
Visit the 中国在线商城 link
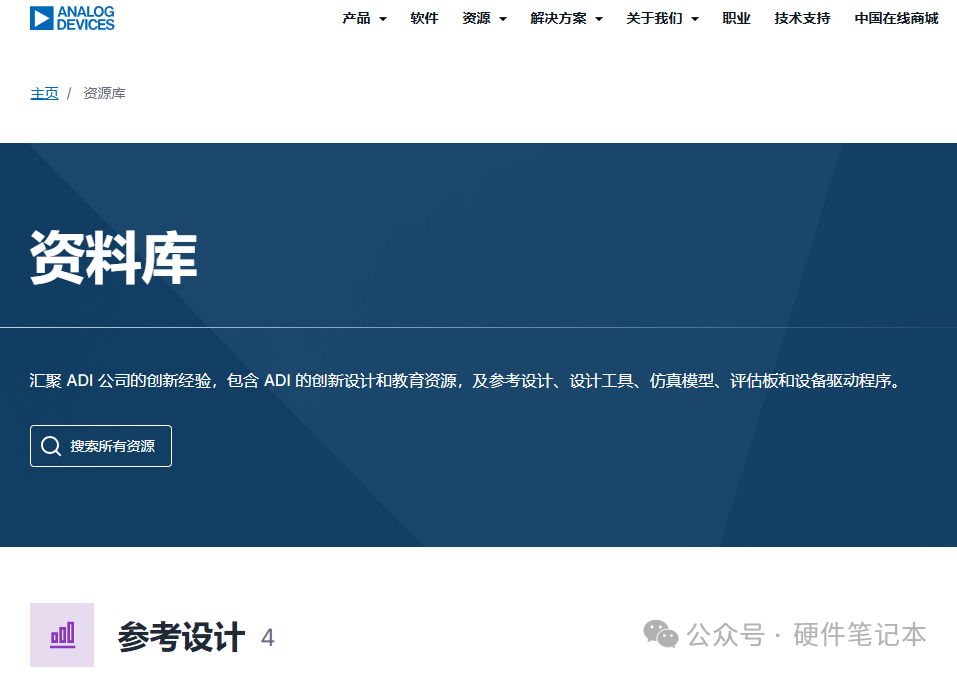click(x=896, y=18)
